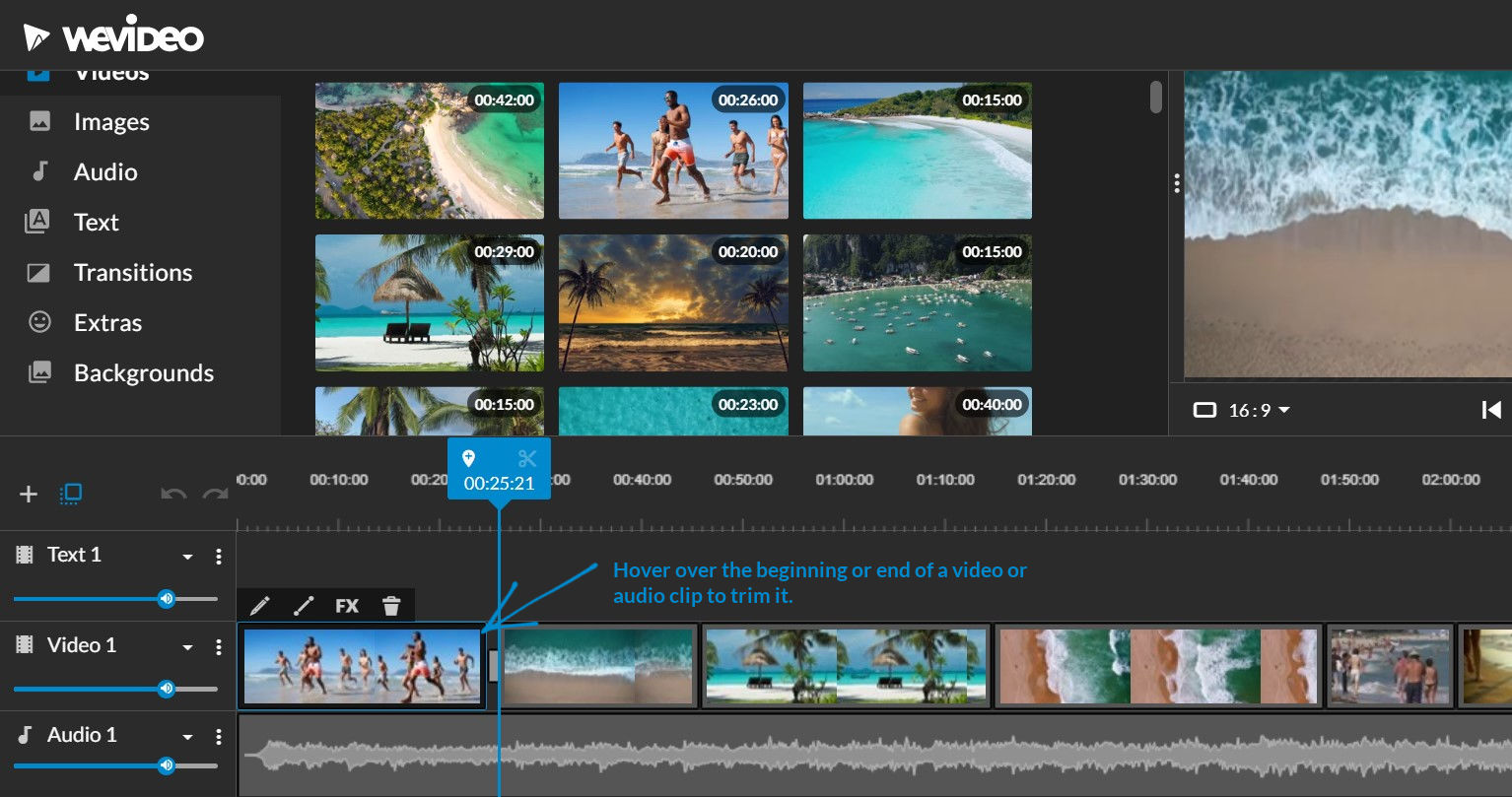The image size is (1512, 797).
Task: Jump to start with skip-back control
Action: tap(1491, 410)
